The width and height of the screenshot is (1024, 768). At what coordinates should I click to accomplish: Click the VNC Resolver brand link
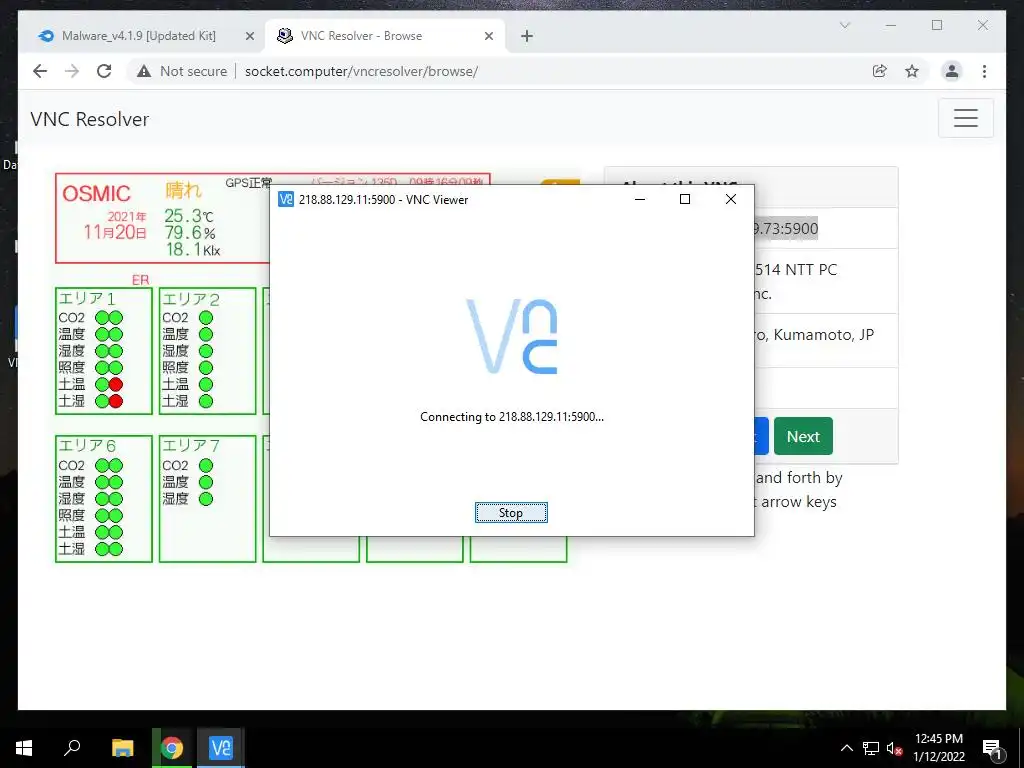click(x=89, y=119)
